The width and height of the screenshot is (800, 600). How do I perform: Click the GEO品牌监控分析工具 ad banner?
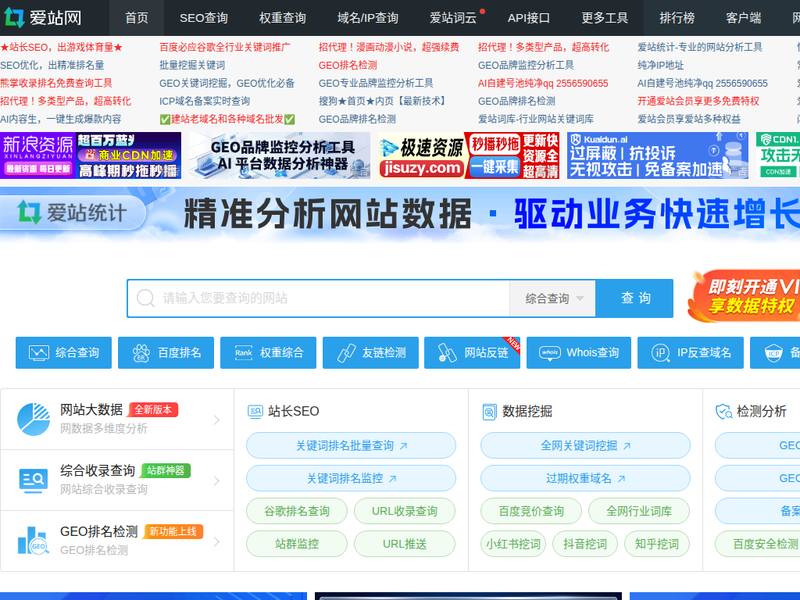click(280, 155)
